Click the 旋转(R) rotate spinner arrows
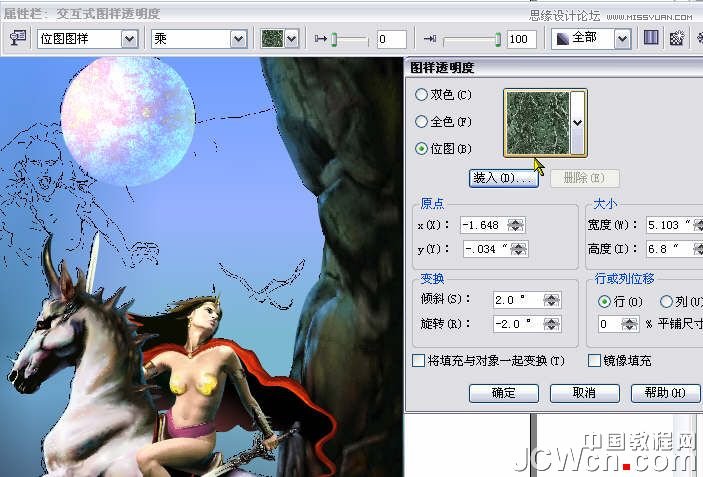The image size is (703, 477). 551,324
